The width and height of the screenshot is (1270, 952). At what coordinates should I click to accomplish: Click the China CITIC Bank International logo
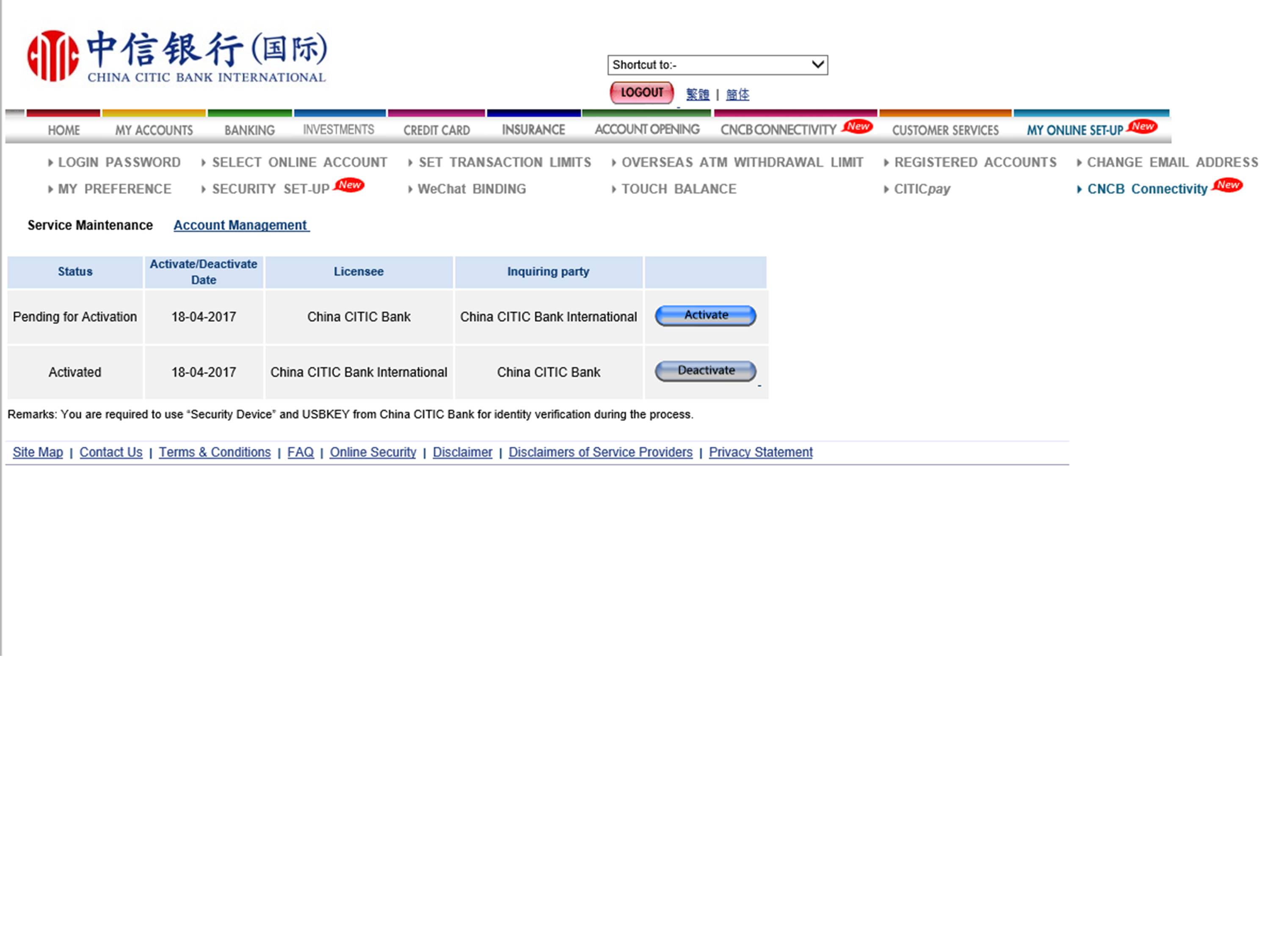[177, 56]
